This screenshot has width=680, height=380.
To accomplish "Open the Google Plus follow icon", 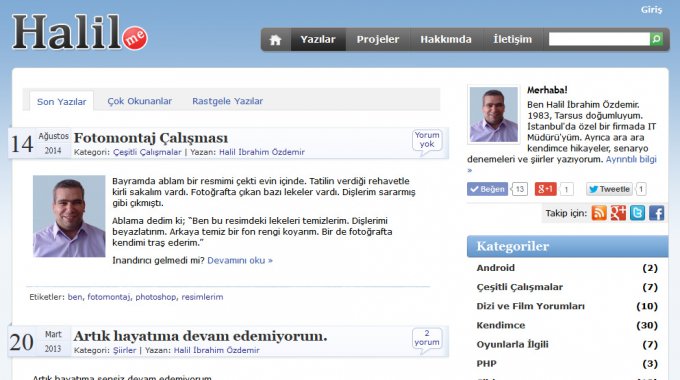I will pos(618,213).
